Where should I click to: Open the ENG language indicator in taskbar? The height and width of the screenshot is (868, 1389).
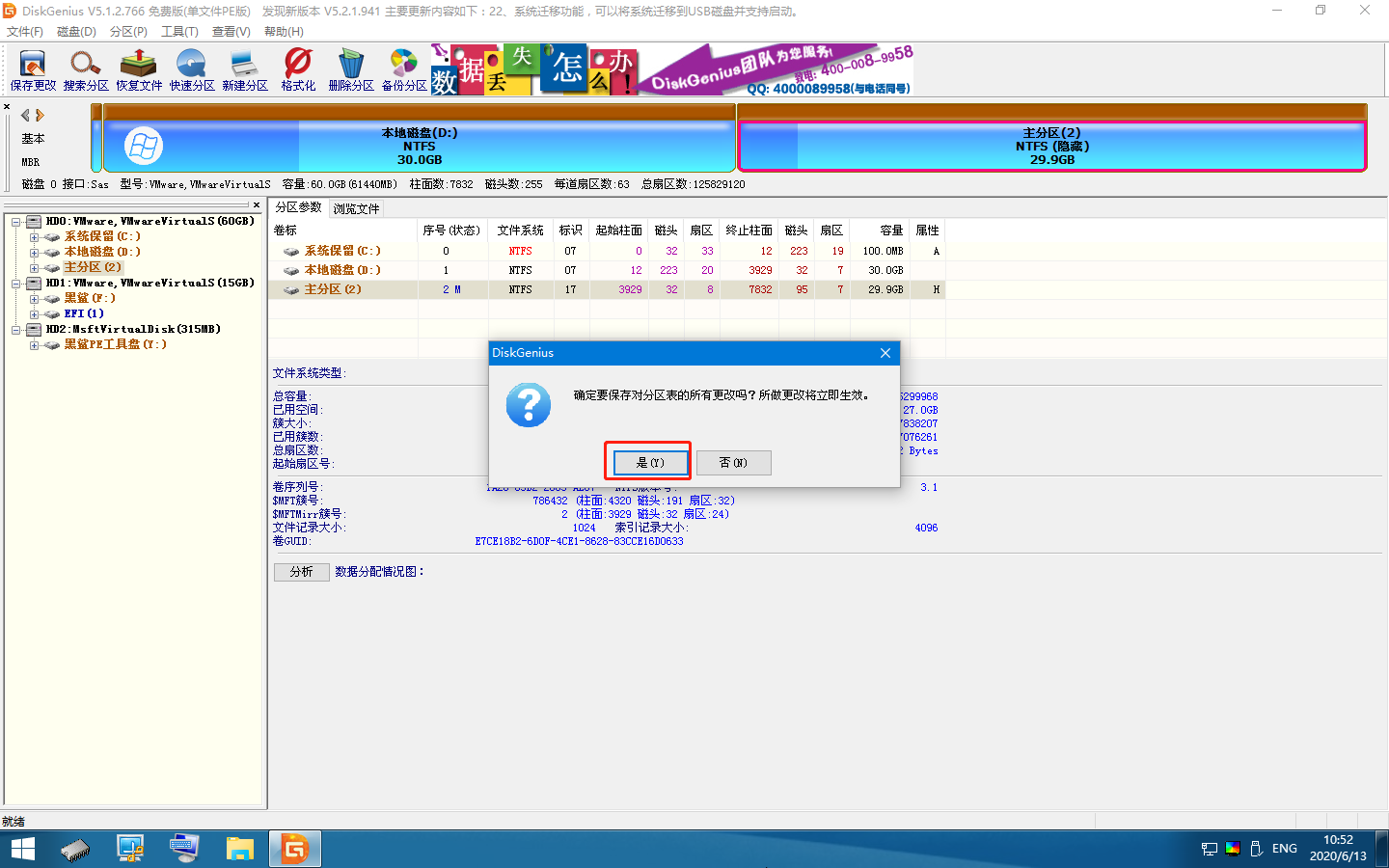click(x=1282, y=848)
